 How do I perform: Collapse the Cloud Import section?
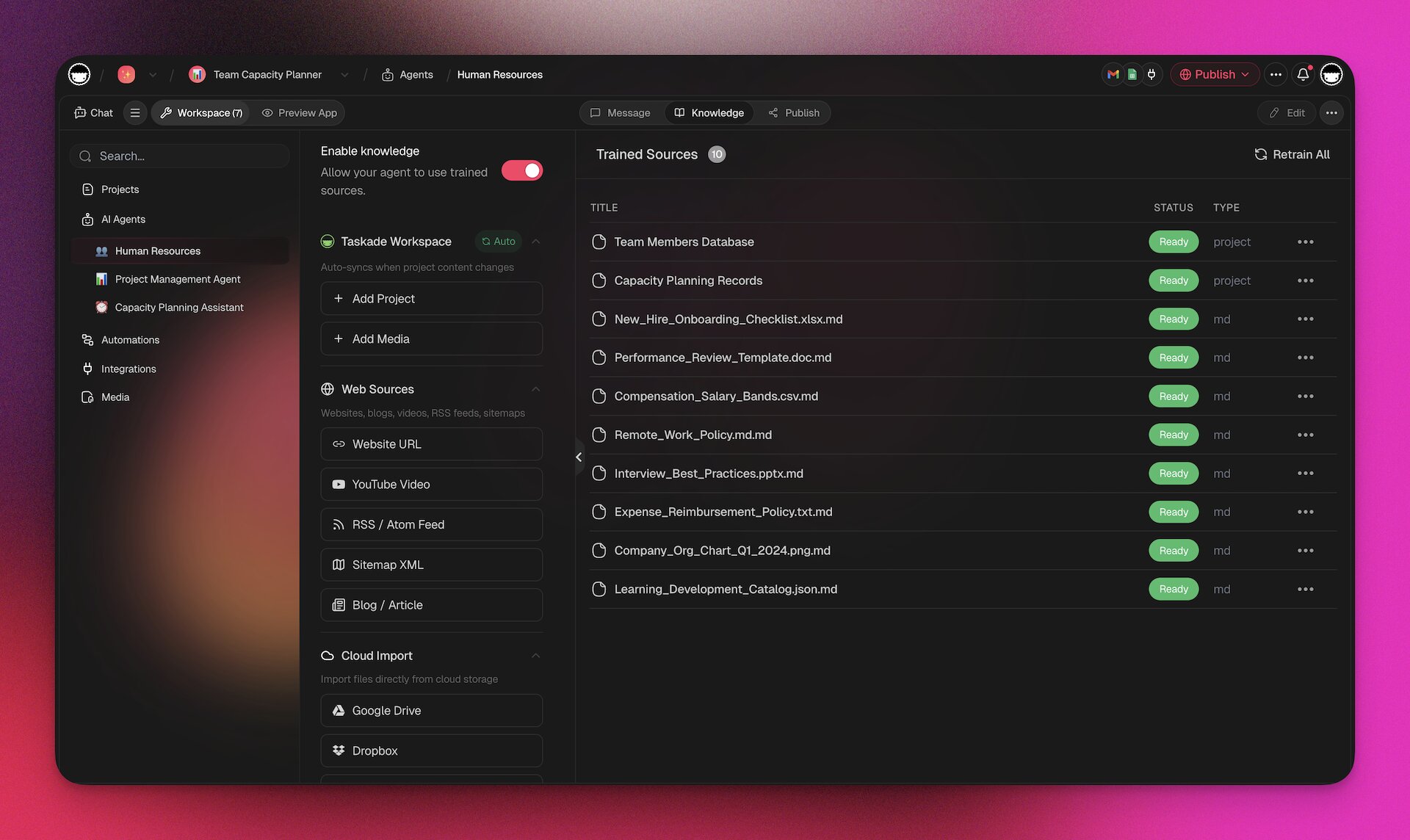pyautogui.click(x=535, y=655)
